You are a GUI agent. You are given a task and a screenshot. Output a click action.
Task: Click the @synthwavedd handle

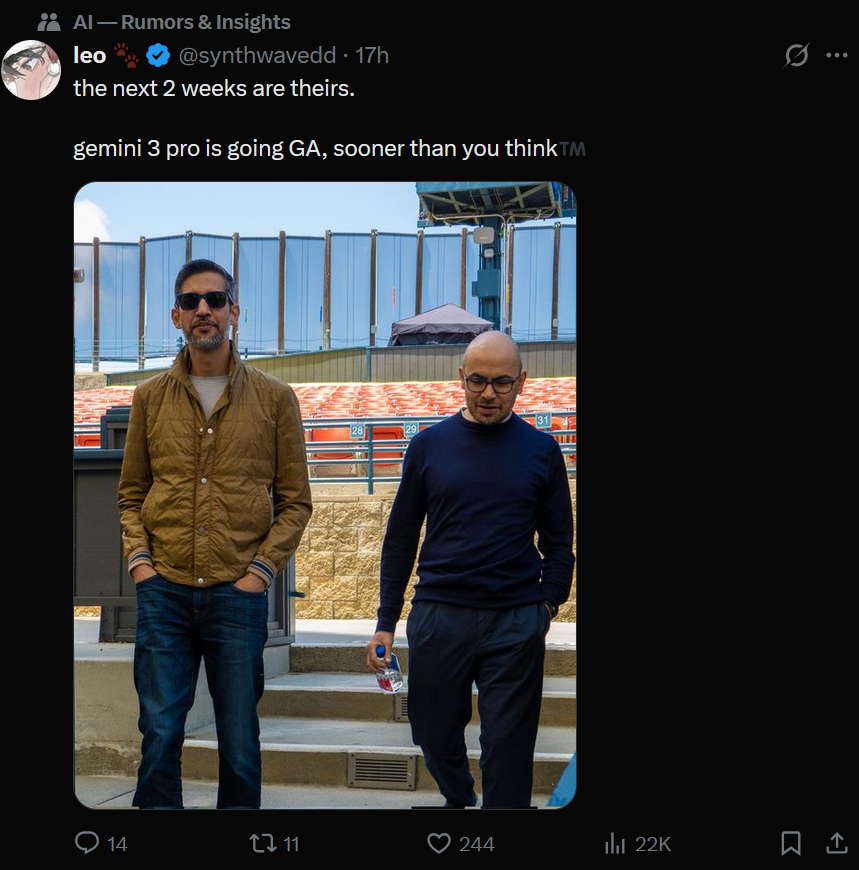[x=257, y=56]
